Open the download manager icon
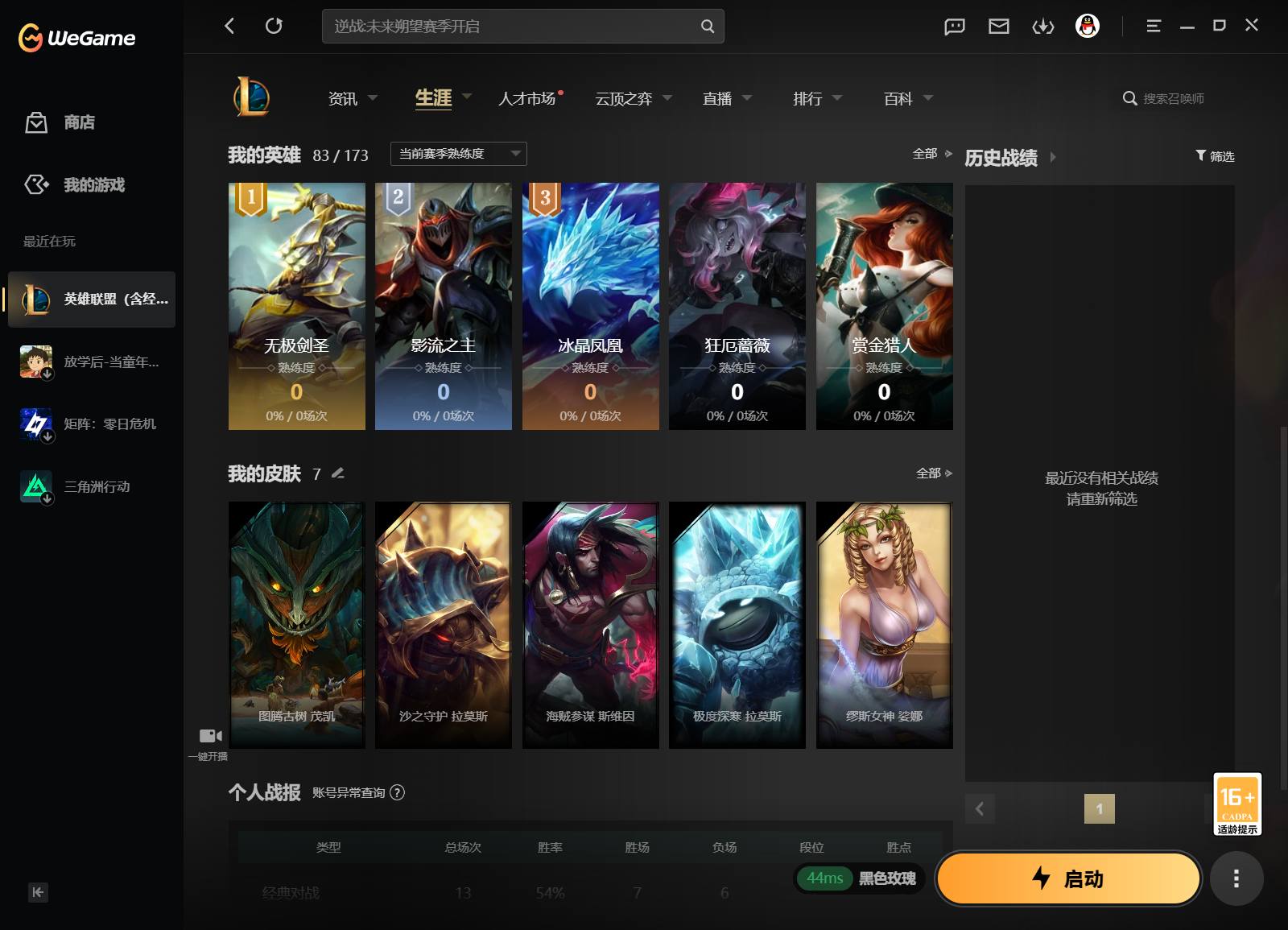The height and width of the screenshot is (930, 1288). tap(1043, 27)
